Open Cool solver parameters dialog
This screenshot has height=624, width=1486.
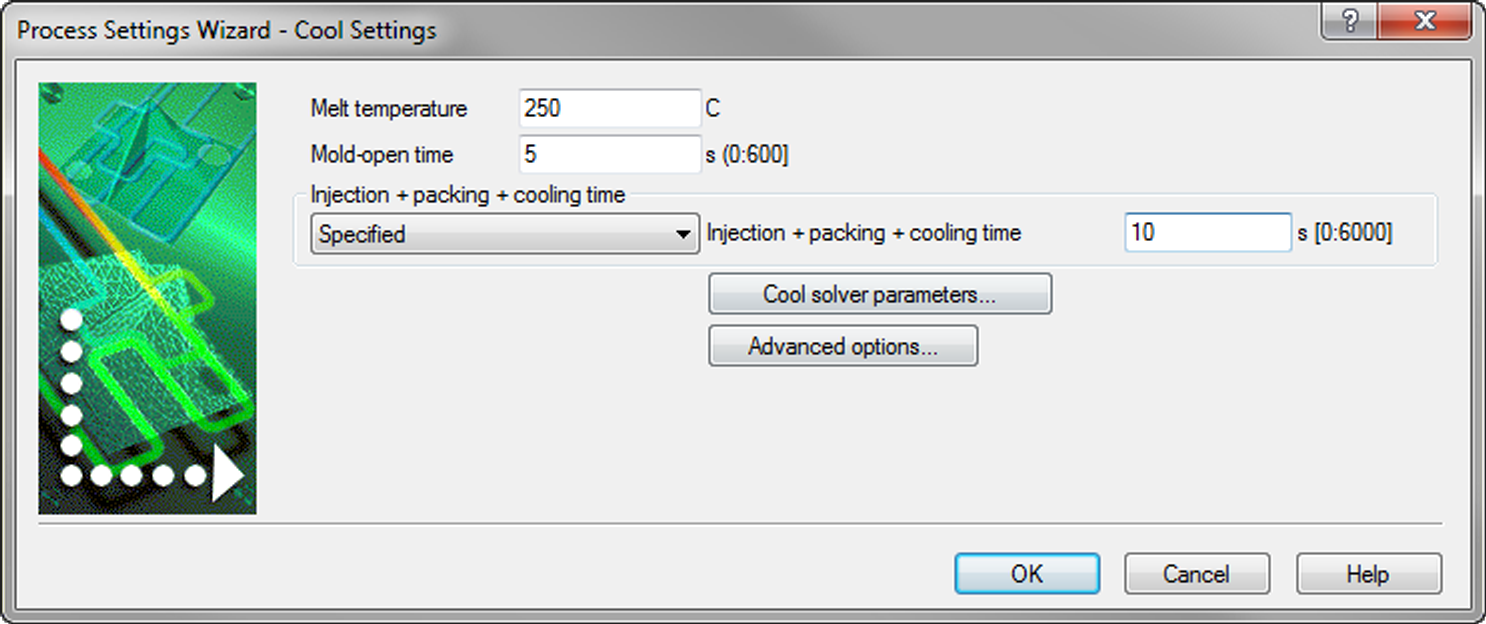pos(880,295)
